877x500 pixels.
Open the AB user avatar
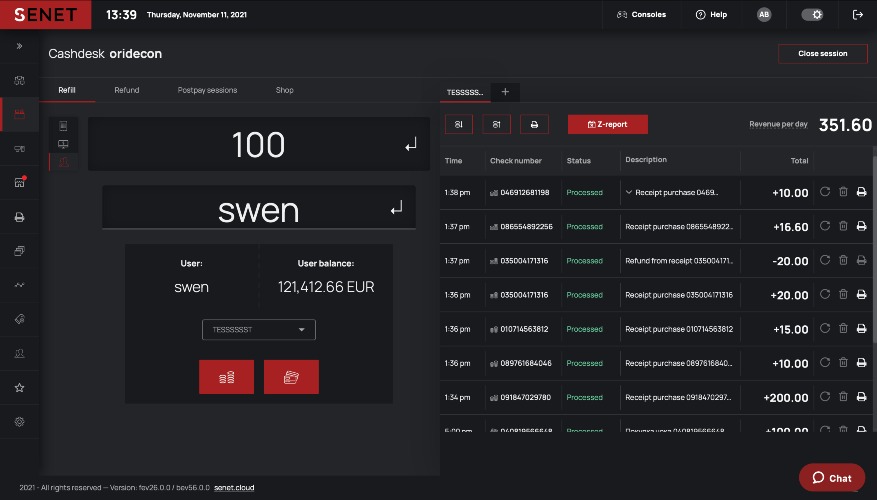coord(764,15)
